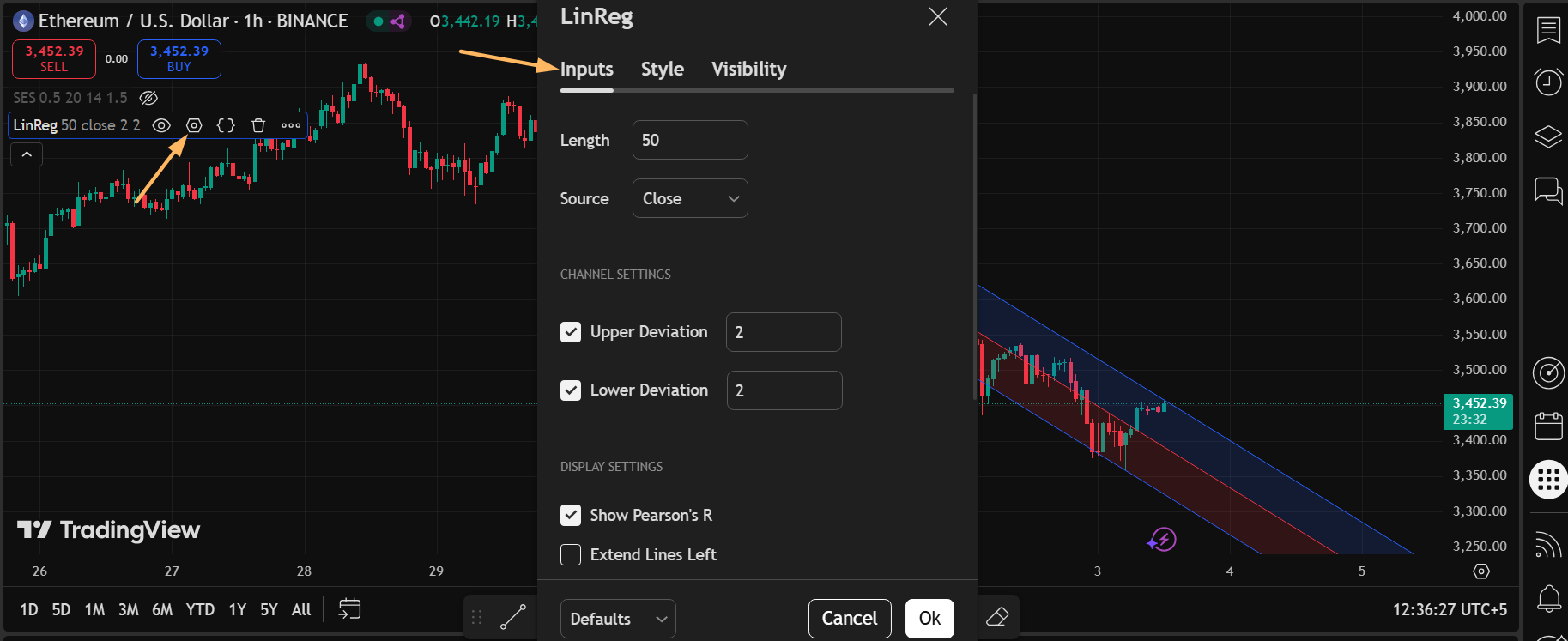The width and height of the screenshot is (1568, 641).
Task: Switch to the Style tab
Action: tap(663, 69)
